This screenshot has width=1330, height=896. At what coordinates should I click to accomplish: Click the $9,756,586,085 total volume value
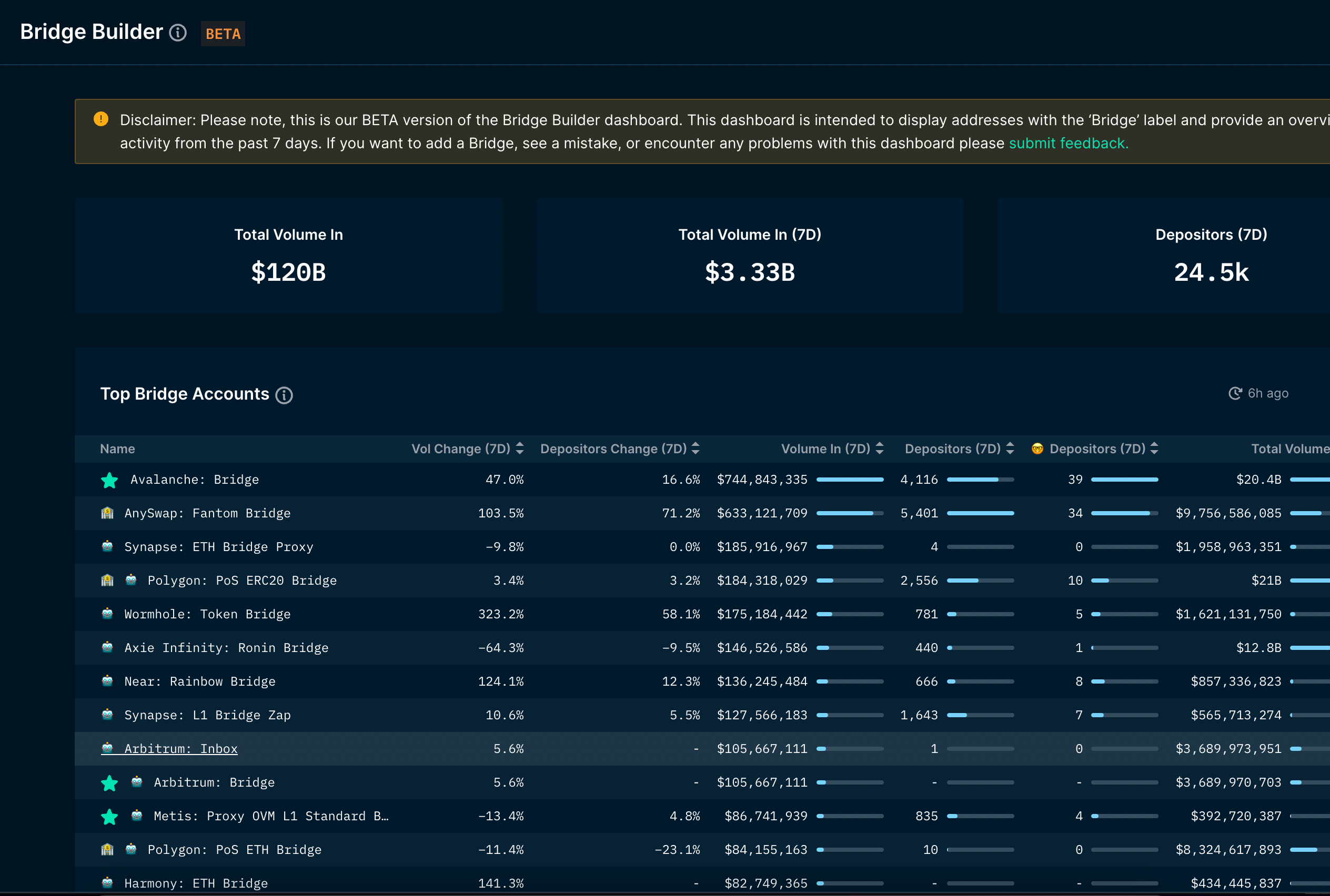point(1228,513)
